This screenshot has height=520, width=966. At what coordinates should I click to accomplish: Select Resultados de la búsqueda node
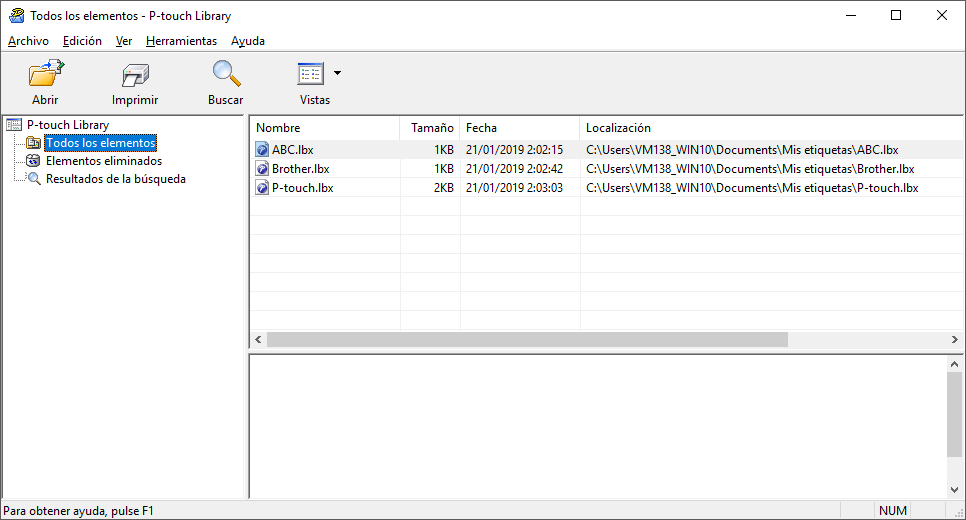coord(116,179)
